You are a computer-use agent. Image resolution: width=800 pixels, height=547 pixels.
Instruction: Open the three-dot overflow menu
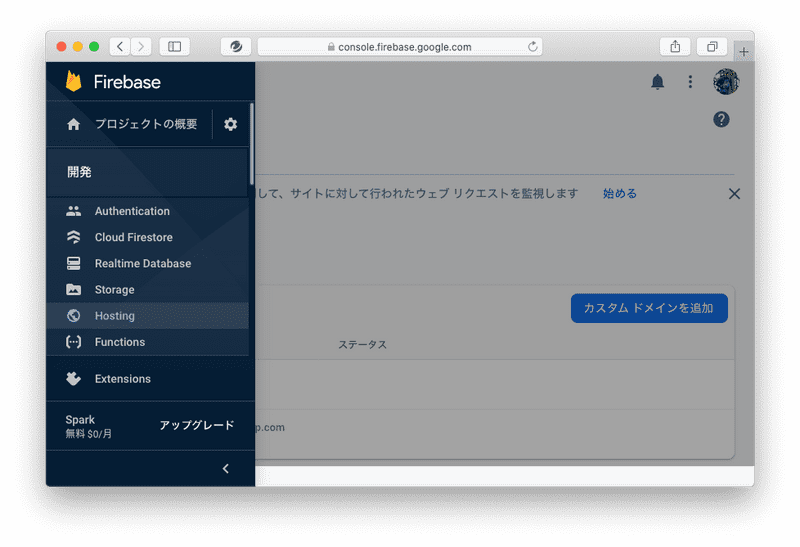coord(690,82)
